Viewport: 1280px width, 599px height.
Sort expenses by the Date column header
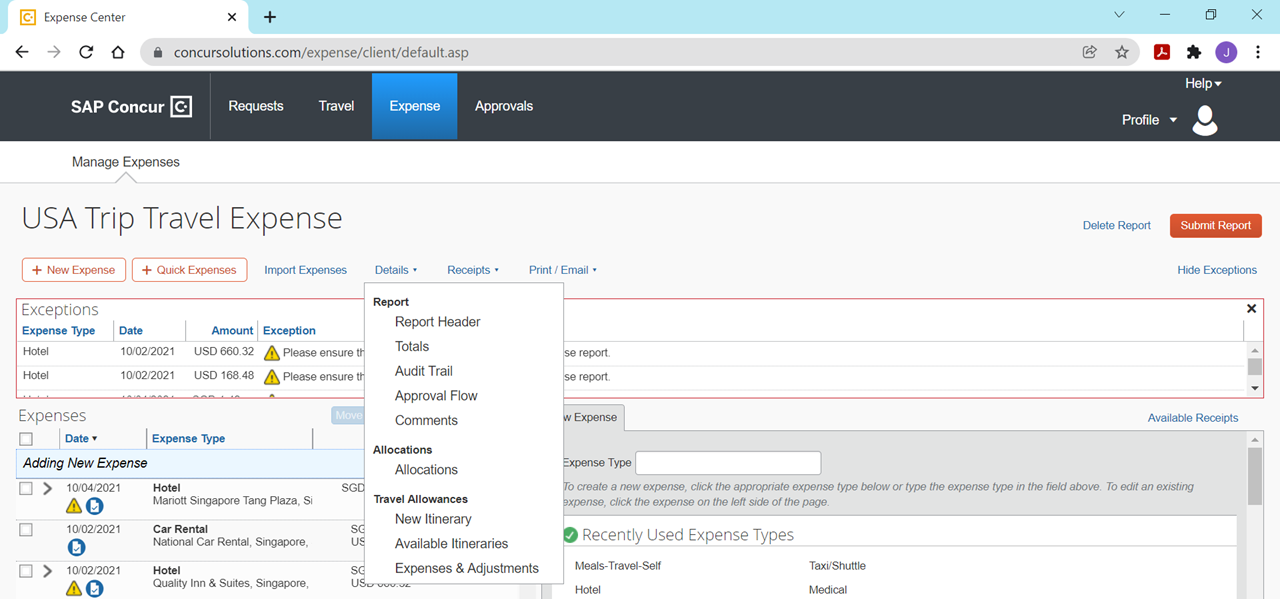tap(81, 439)
